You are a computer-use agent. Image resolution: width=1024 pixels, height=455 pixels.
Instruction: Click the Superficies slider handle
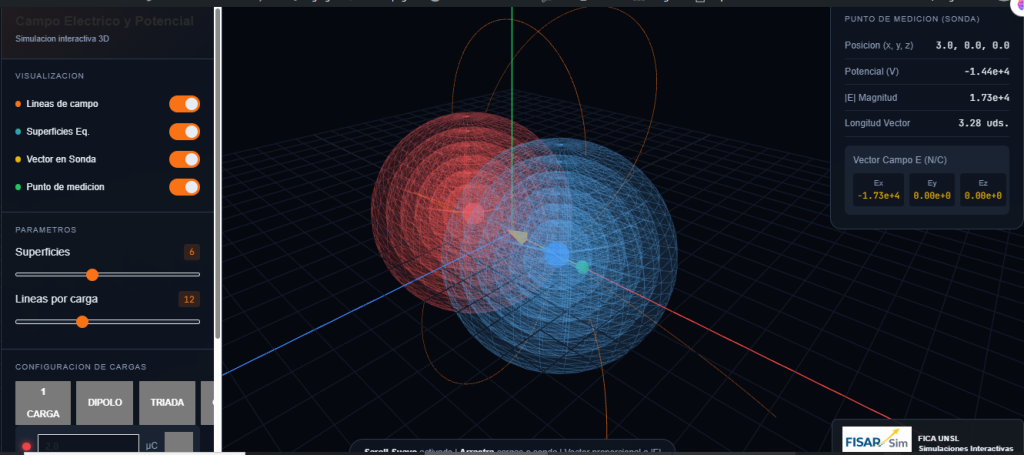pyautogui.click(x=92, y=274)
